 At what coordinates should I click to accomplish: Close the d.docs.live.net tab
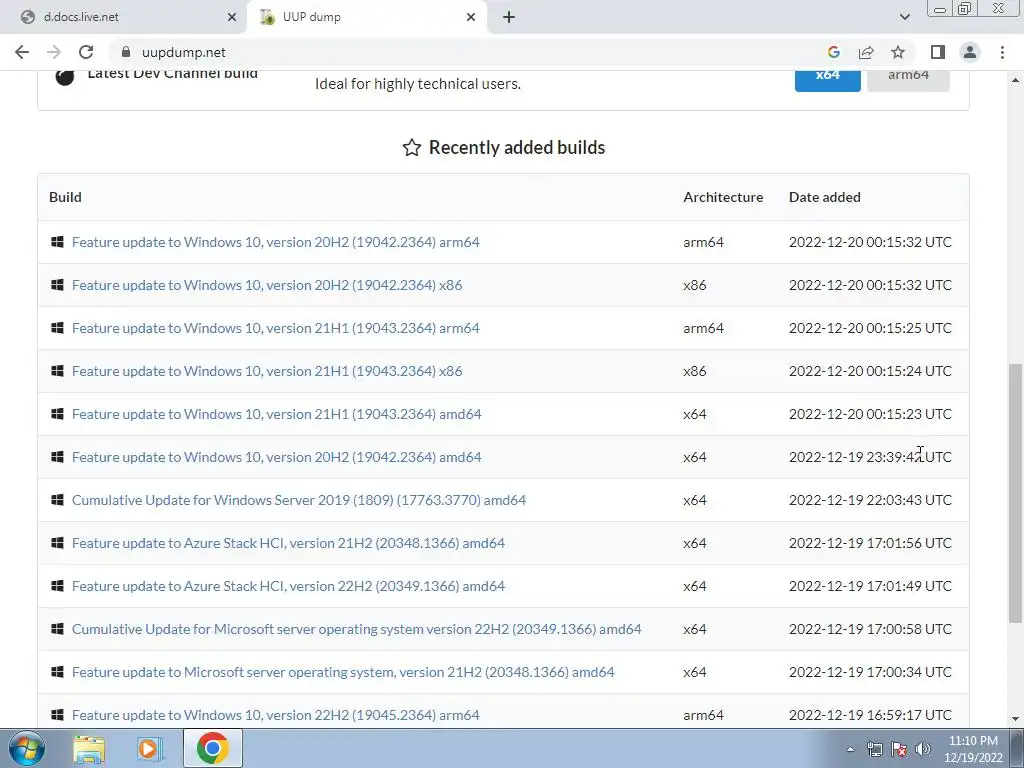232,18
